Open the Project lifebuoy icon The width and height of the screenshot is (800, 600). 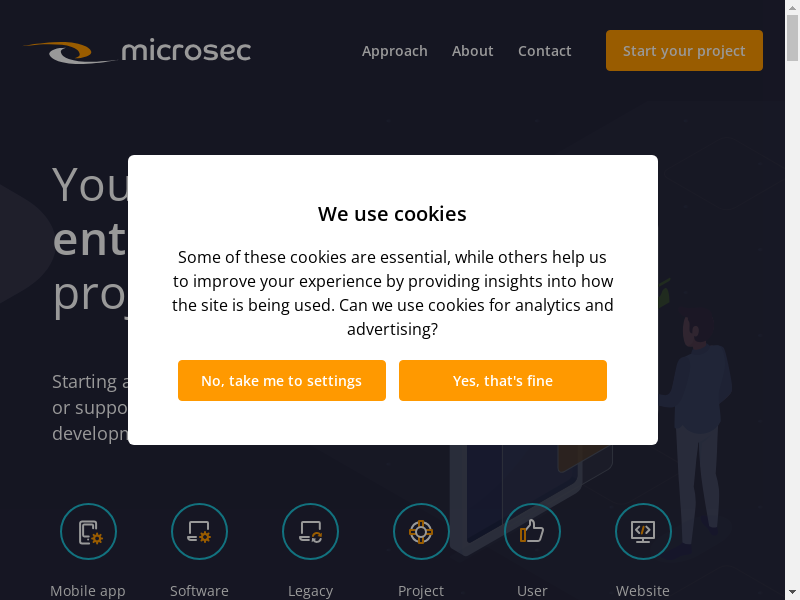[421, 531]
